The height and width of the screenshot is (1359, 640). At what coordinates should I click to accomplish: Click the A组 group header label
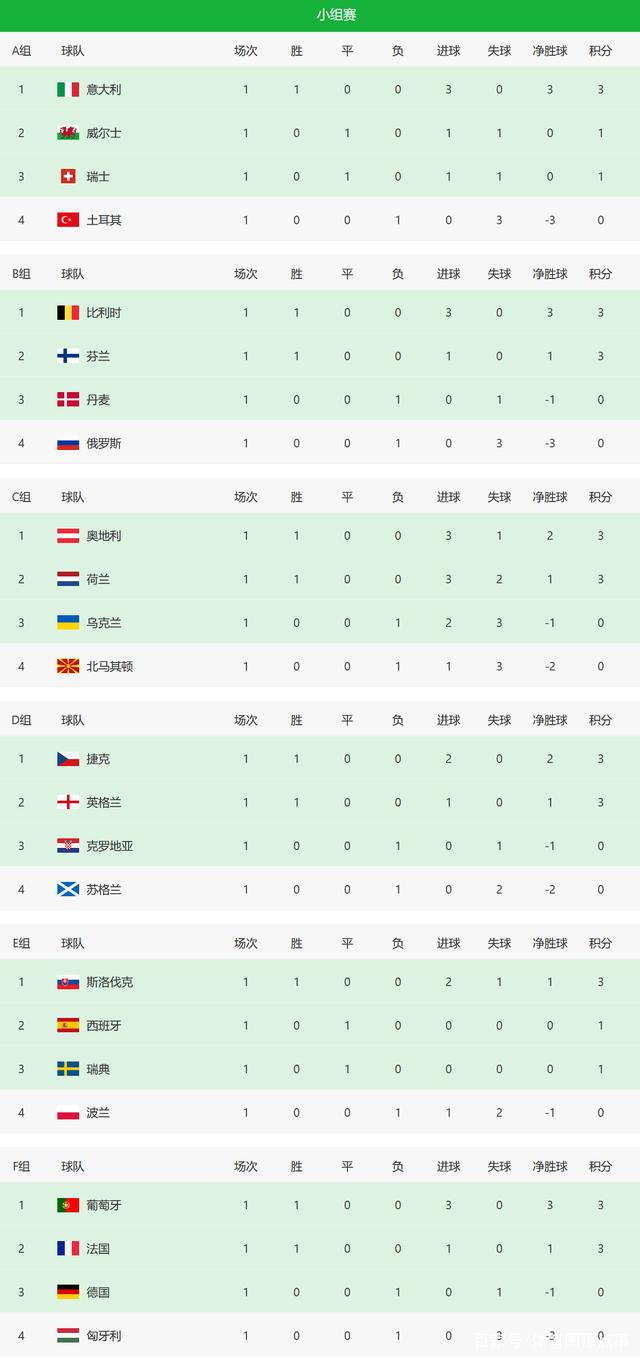(21, 50)
